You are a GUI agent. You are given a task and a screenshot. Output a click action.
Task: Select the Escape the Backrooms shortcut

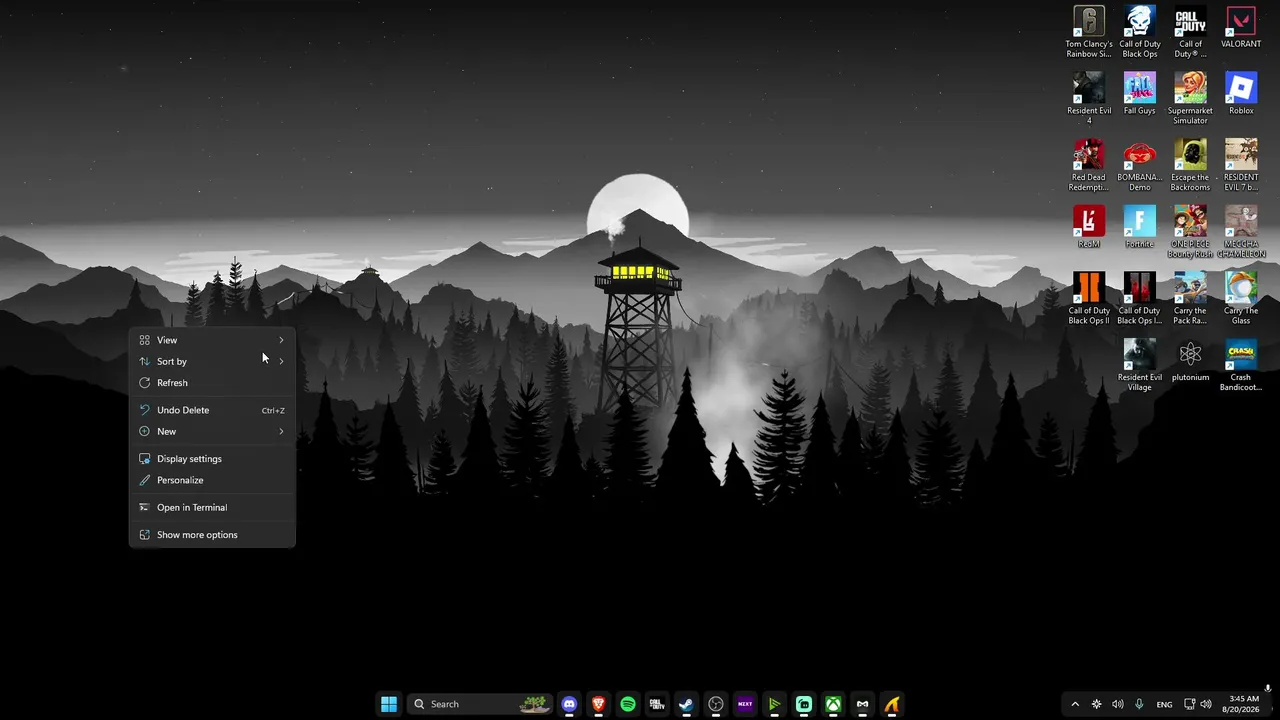tap(1190, 166)
